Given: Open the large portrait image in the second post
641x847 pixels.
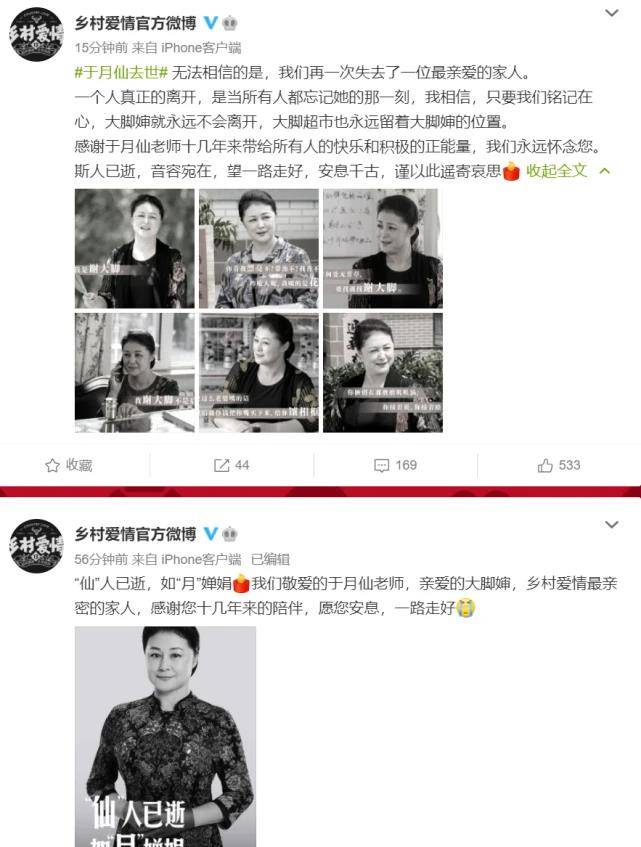Looking at the screenshot, I should (x=165, y=736).
